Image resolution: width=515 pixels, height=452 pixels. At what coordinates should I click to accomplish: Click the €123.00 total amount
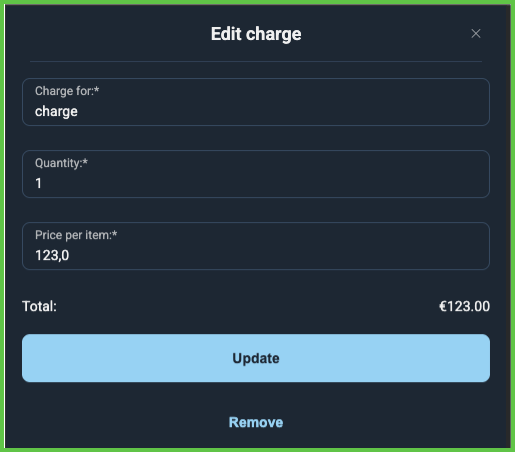[x=464, y=306]
